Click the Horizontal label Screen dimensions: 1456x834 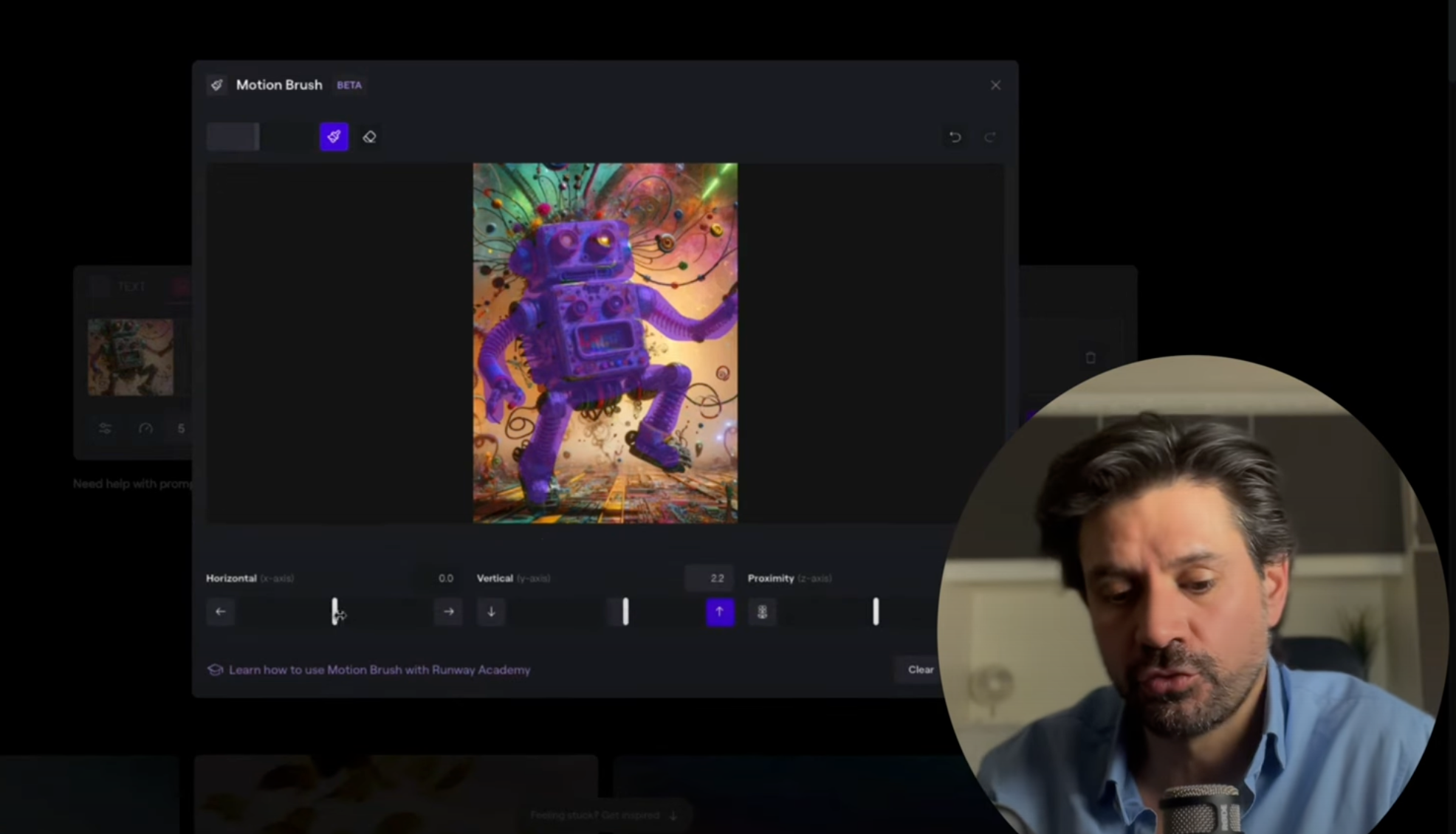point(231,578)
